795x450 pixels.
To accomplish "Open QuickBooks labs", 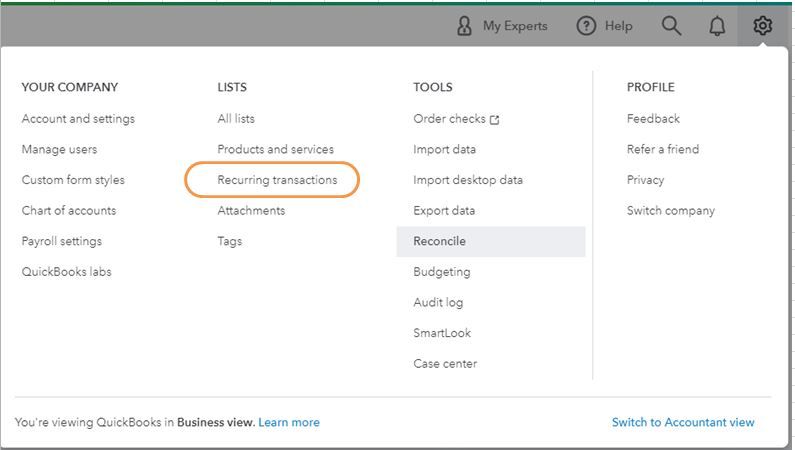I will point(66,272).
